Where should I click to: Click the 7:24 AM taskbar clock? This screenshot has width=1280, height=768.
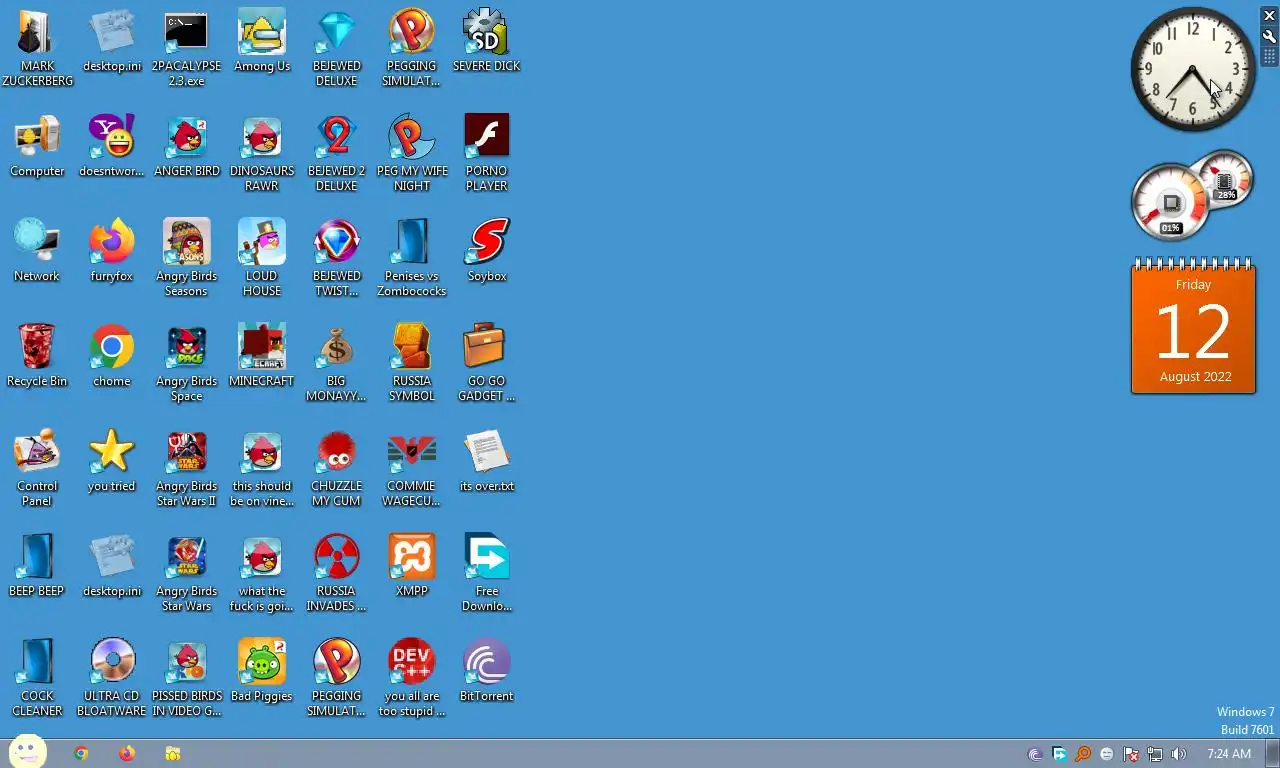click(x=1229, y=754)
